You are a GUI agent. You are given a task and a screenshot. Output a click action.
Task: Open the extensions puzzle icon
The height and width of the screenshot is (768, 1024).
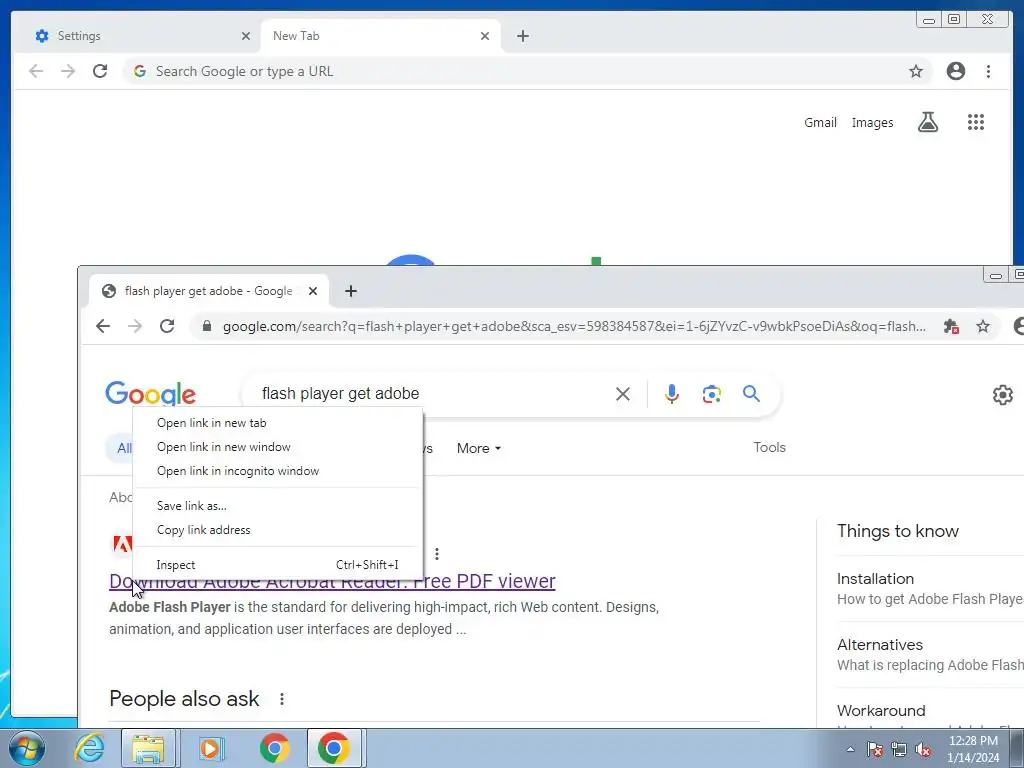click(951, 326)
